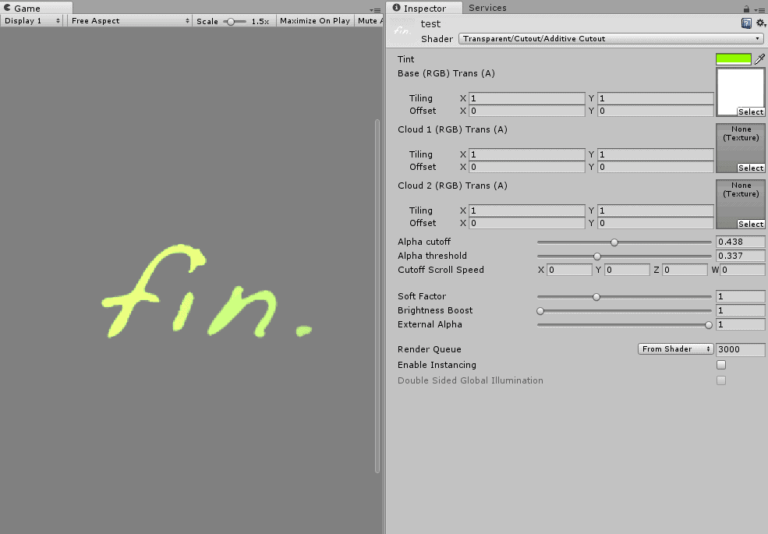
Task: Toggle Double Sided Global Illumination checkbox
Action: pyautogui.click(x=721, y=380)
